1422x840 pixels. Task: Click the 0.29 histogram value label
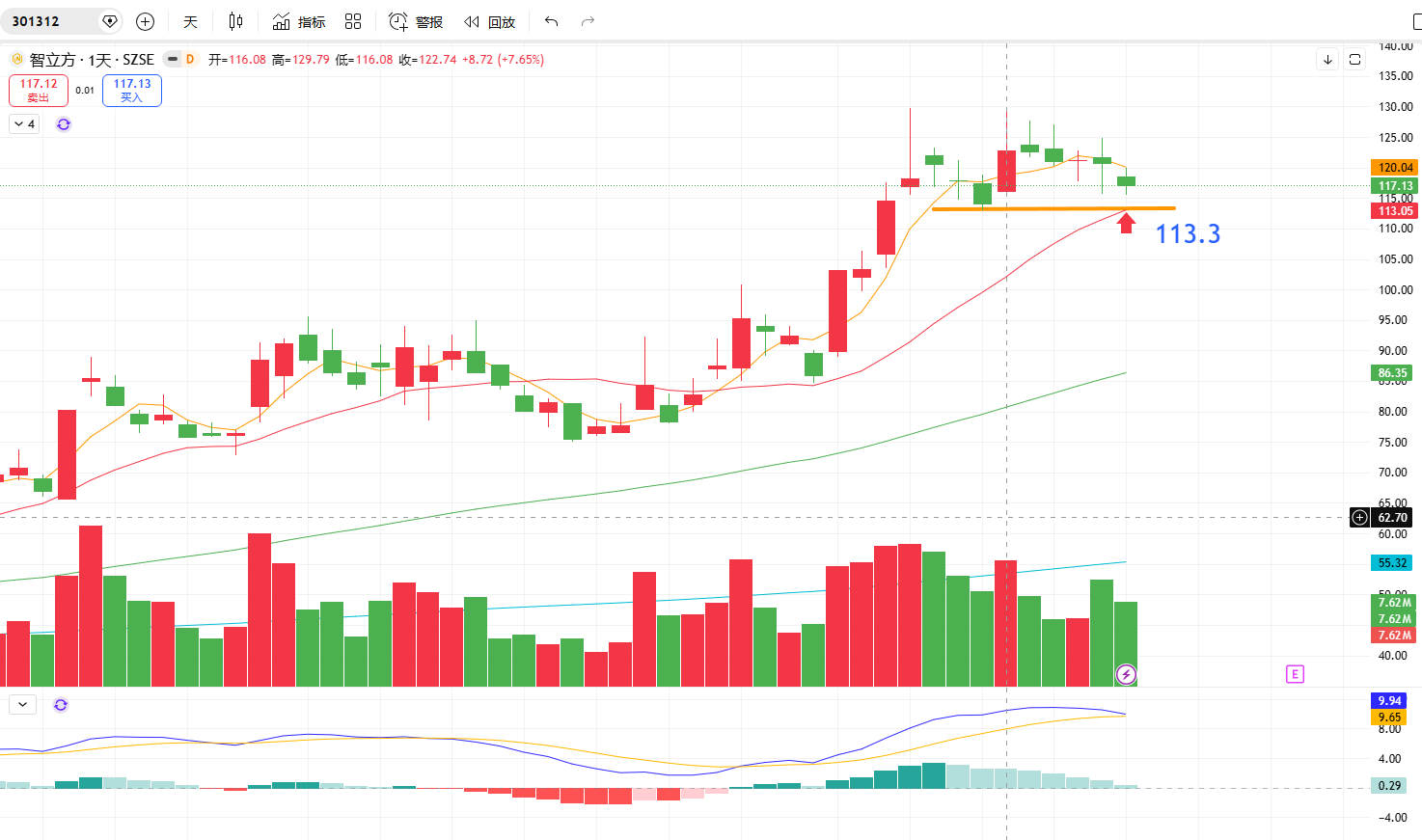tap(1389, 786)
